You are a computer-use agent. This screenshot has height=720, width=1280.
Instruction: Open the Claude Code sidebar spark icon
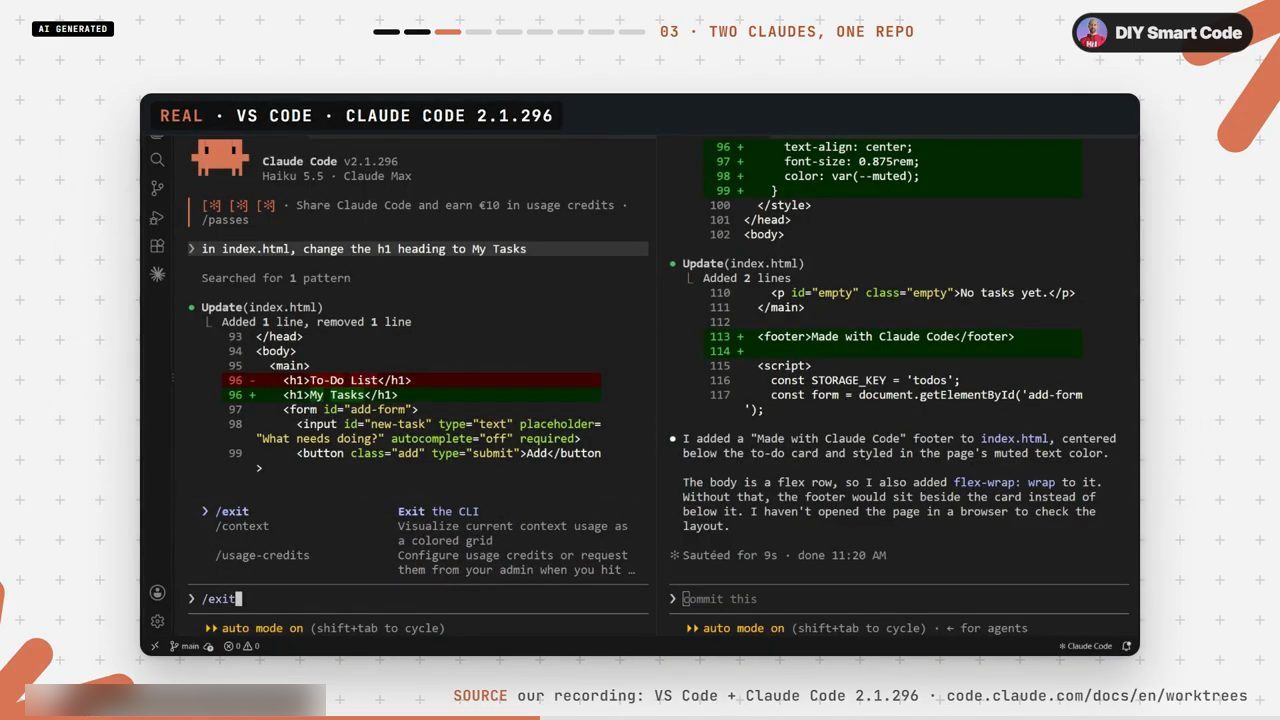click(157, 274)
